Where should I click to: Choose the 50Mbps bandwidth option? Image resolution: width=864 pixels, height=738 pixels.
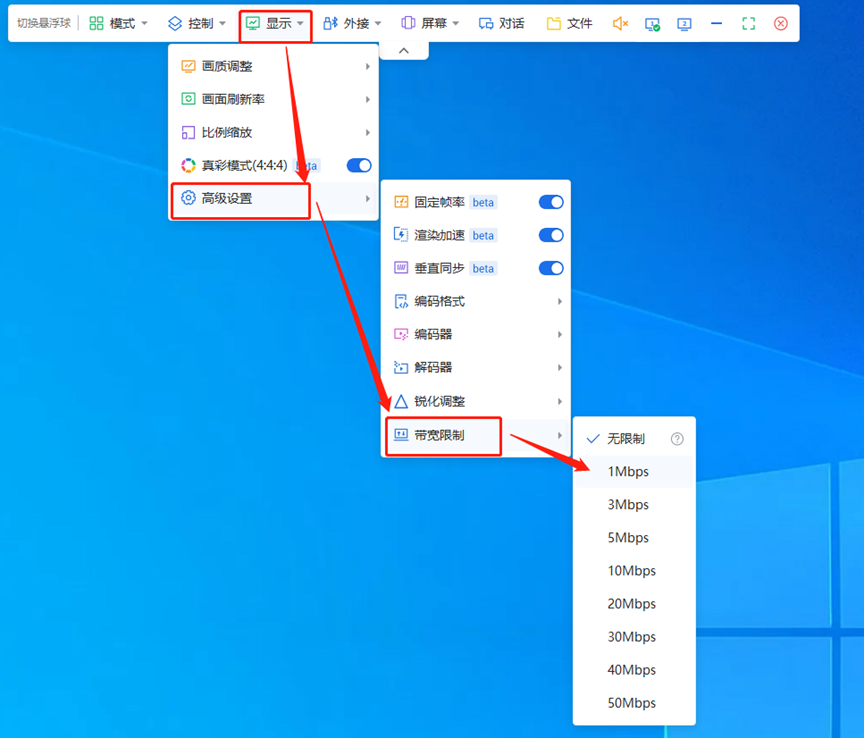click(631, 703)
